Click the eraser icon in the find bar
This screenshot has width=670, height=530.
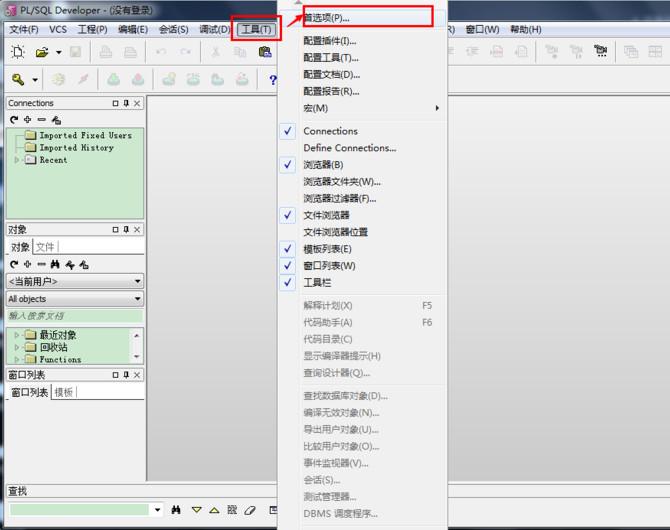click(x=250, y=510)
